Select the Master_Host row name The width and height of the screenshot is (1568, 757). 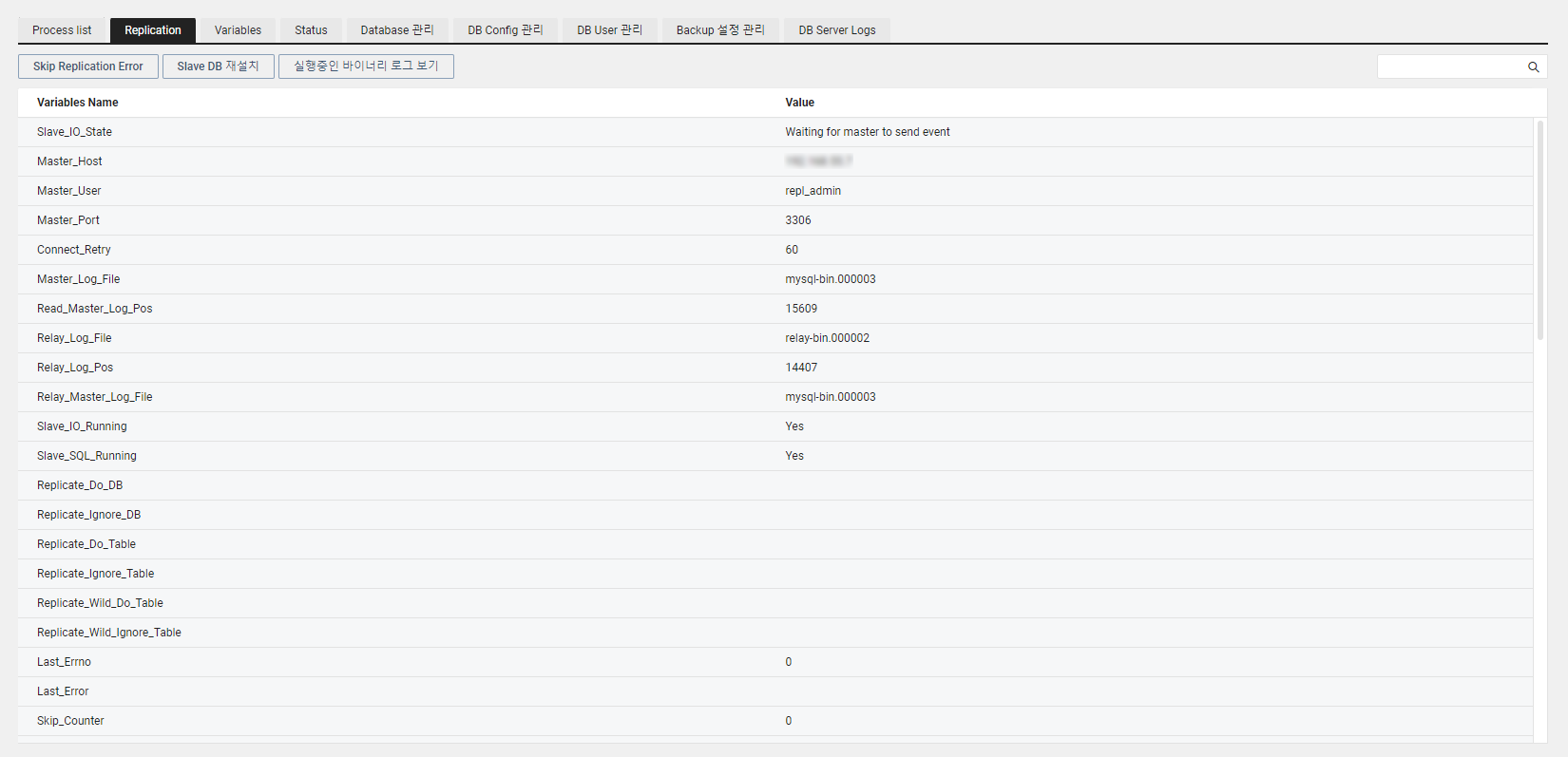[69, 161]
